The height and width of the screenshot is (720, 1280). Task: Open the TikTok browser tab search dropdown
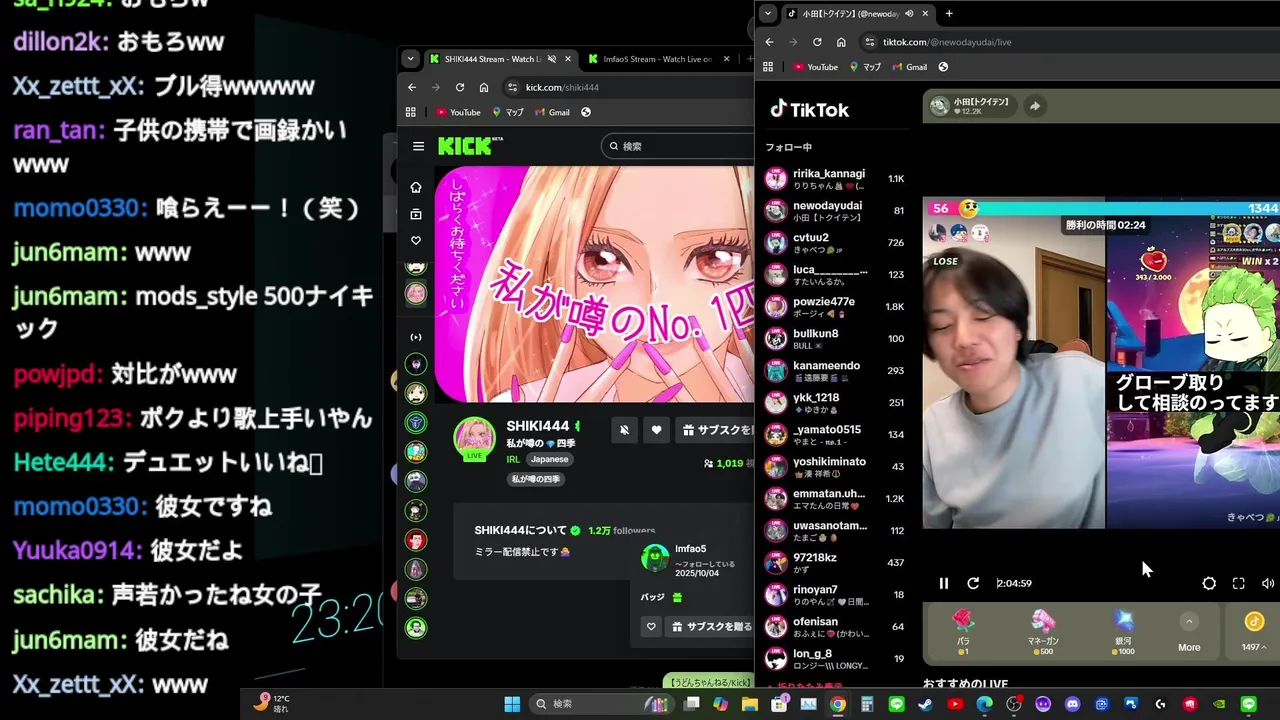coord(767,13)
